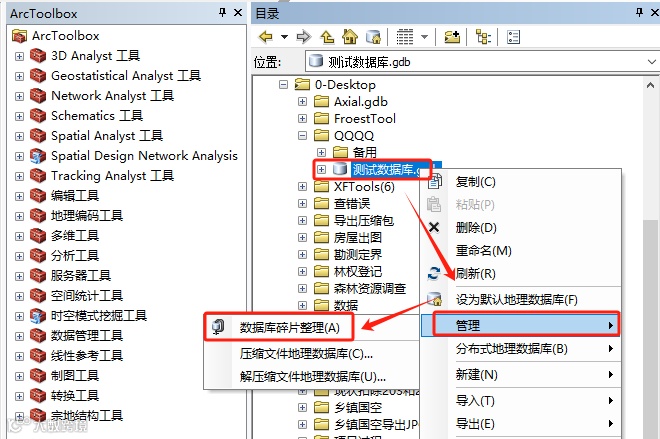Expand the Spatial Analyst 工具 toolbox

(19, 136)
